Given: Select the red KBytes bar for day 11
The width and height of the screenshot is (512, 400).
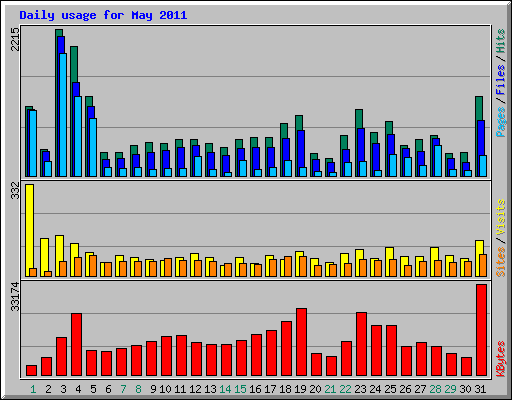Looking at the screenshot, I should 181,356.
